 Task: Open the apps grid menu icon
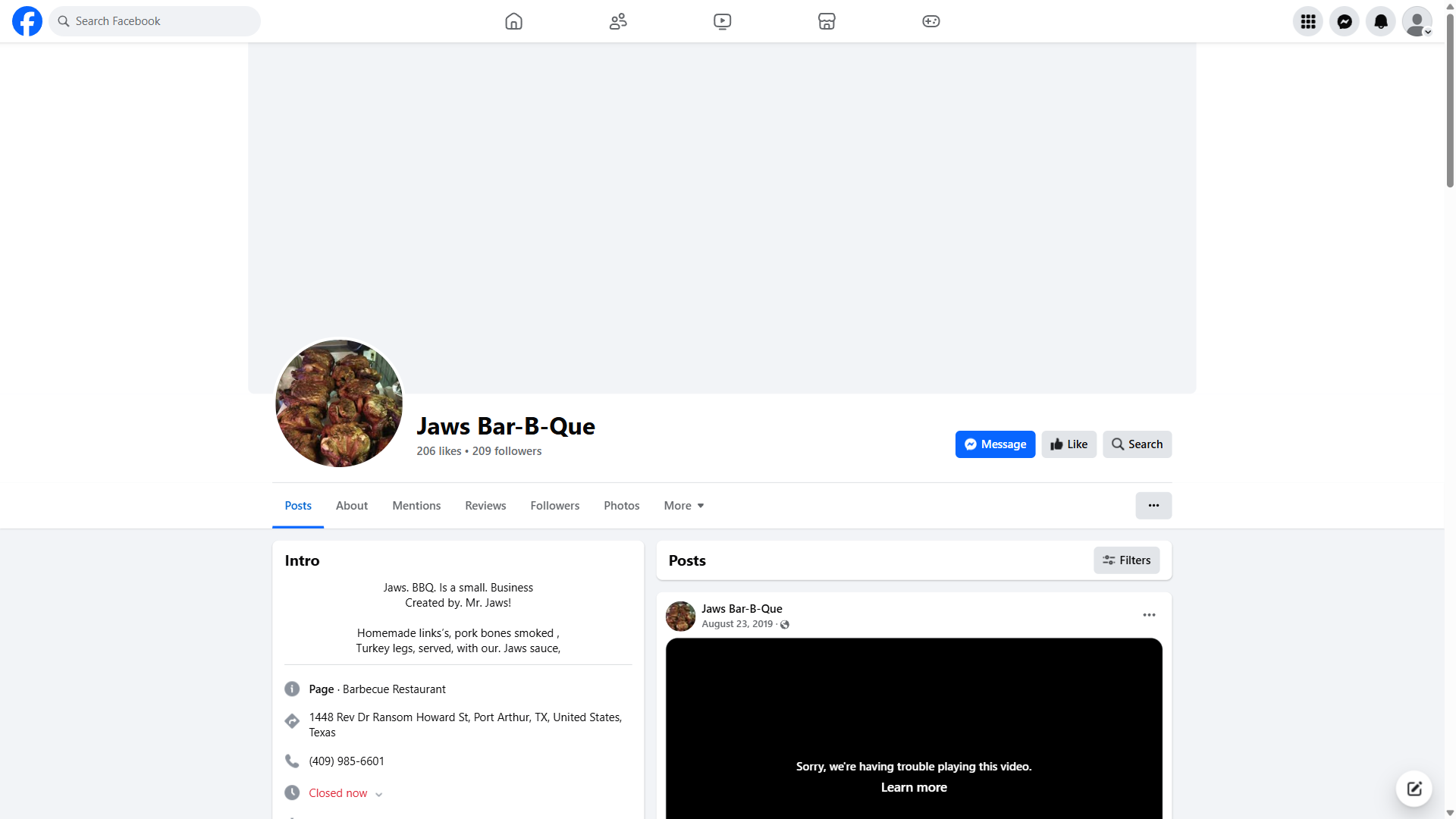pyautogui.click(x=1307, y=21)
